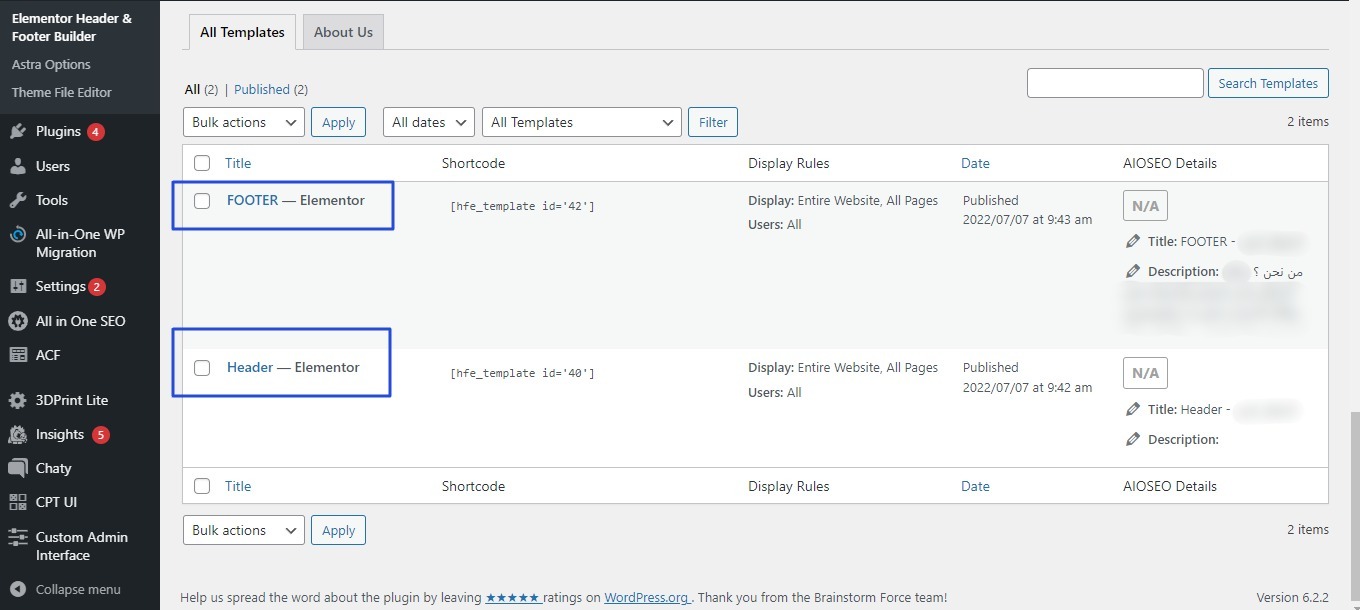Tick the FOOTER template checkbox
Screen dimensions: 1360x610
(x=202, y=201)
